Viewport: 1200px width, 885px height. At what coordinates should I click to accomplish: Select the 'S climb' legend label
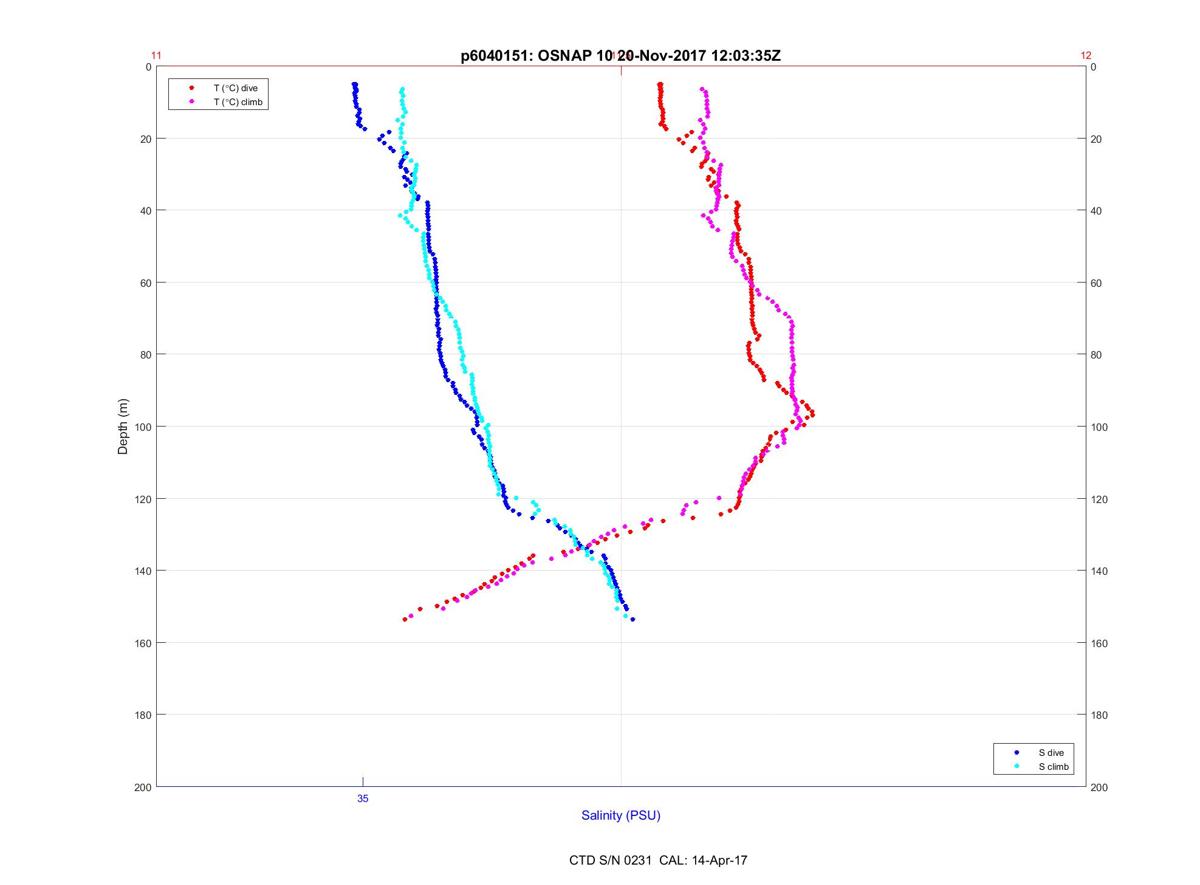click(1053, 766)
